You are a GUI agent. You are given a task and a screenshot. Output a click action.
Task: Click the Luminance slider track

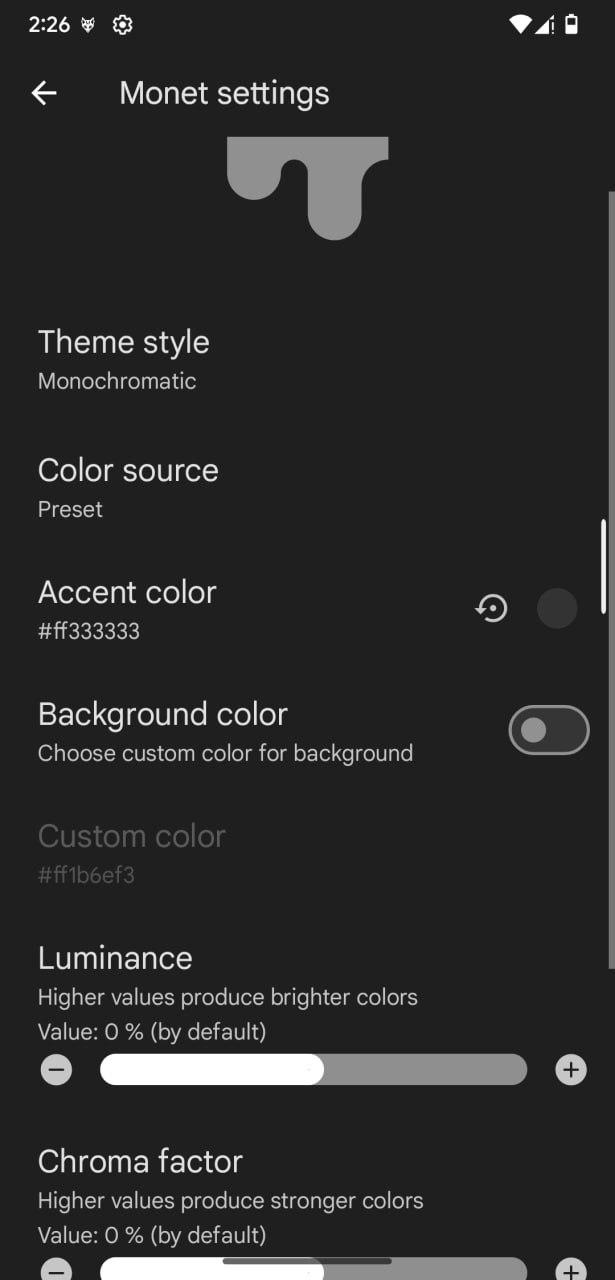(313, 1070)
